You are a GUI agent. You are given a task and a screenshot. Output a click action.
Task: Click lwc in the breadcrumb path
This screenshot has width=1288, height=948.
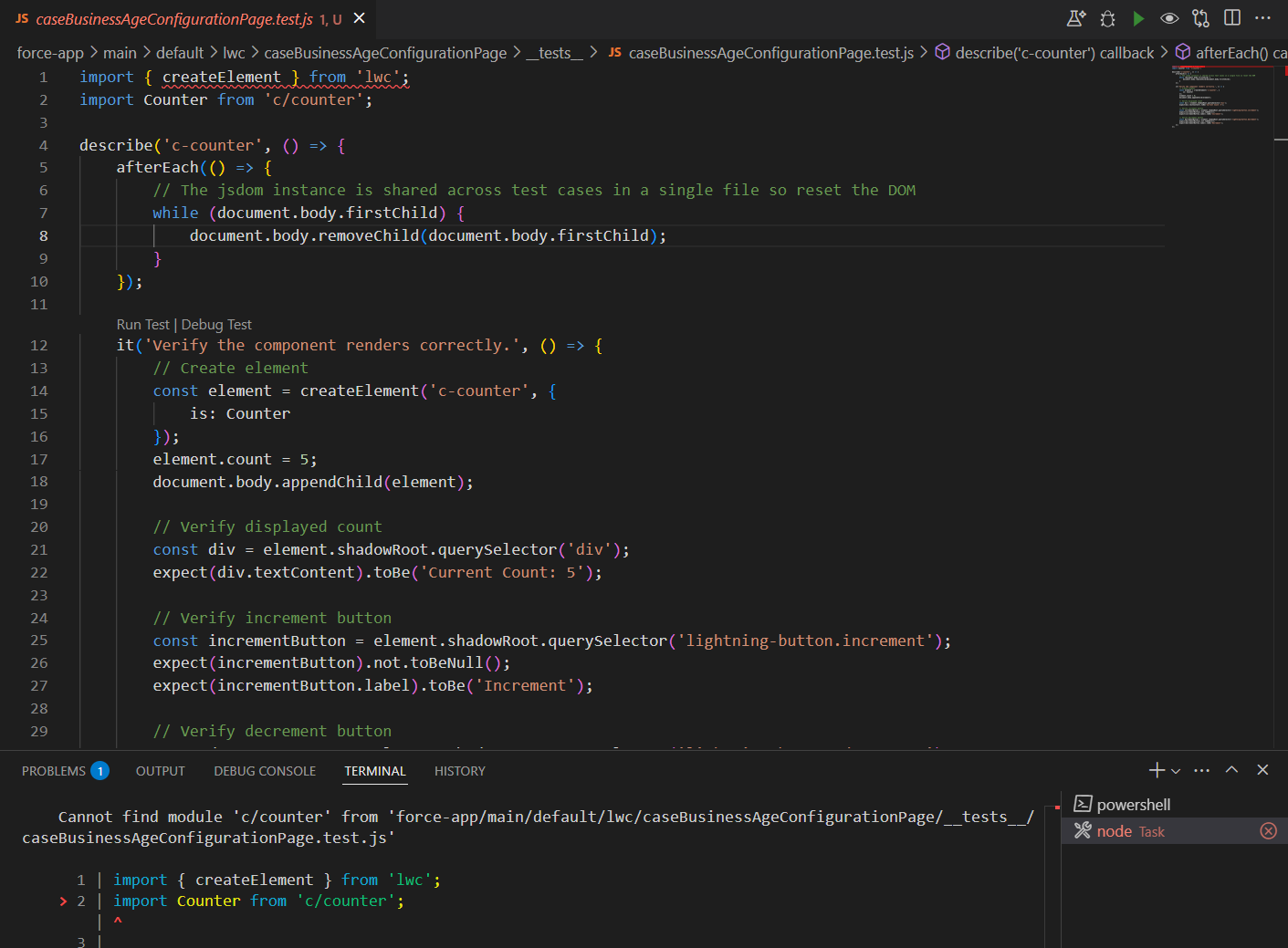pyautogui.click(x=234, y=53)
